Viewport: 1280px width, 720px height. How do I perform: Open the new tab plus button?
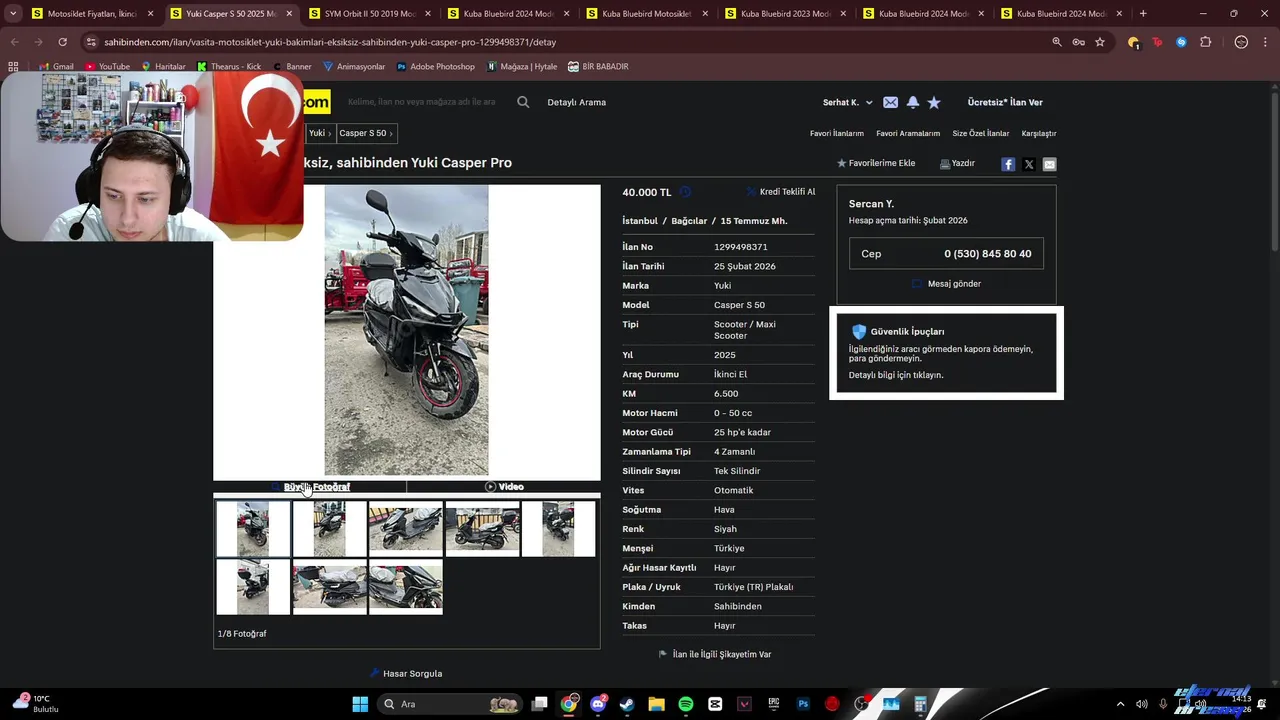[1143, 14]
